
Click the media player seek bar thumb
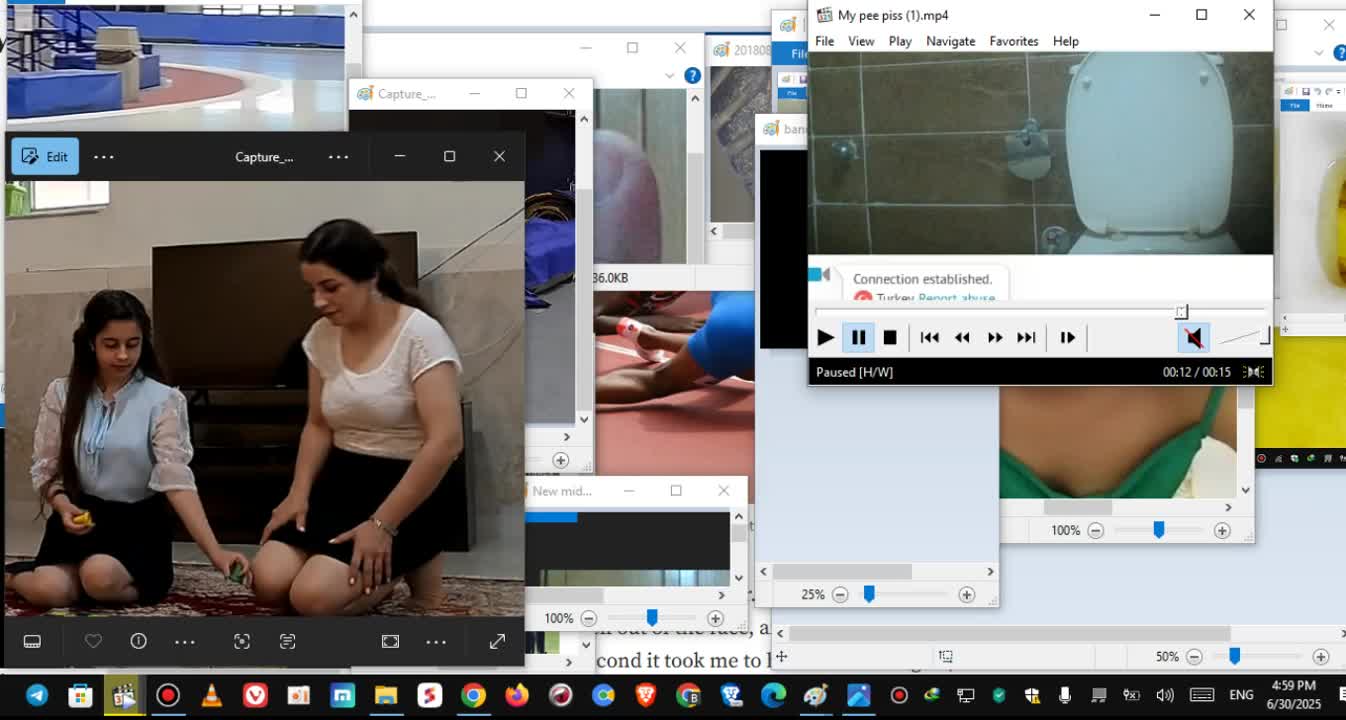pos(1181,312)
